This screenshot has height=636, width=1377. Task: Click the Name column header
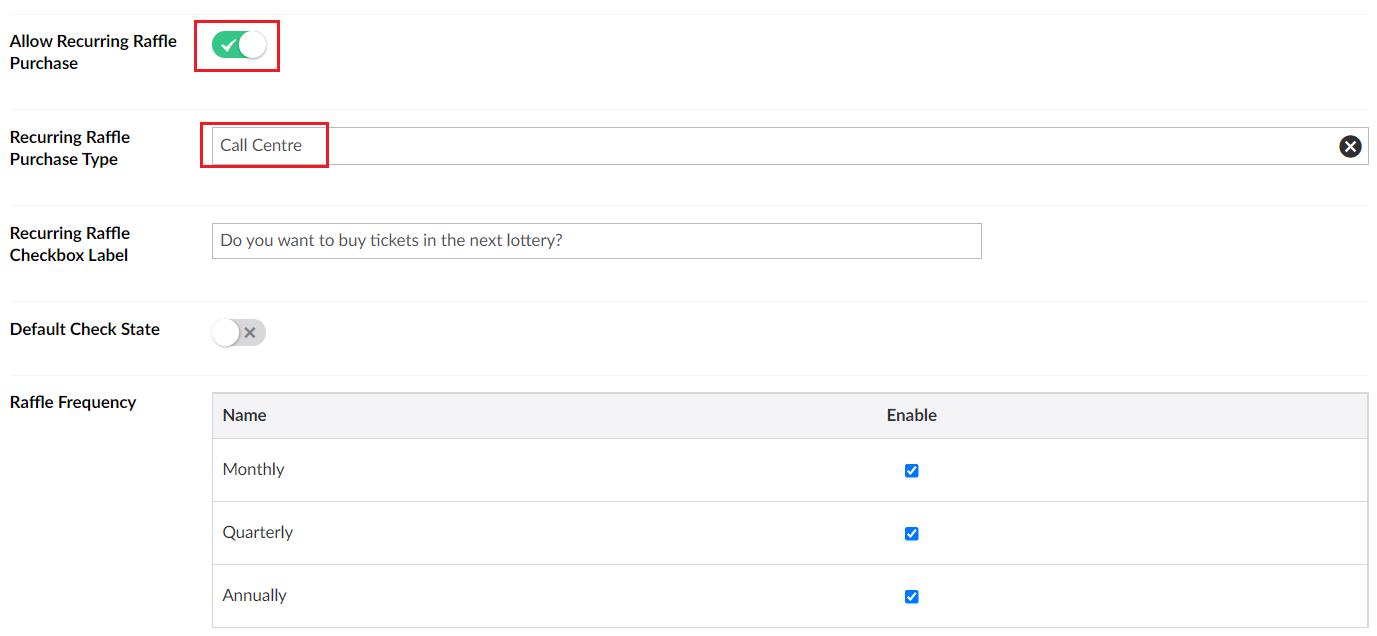(244, 415)
